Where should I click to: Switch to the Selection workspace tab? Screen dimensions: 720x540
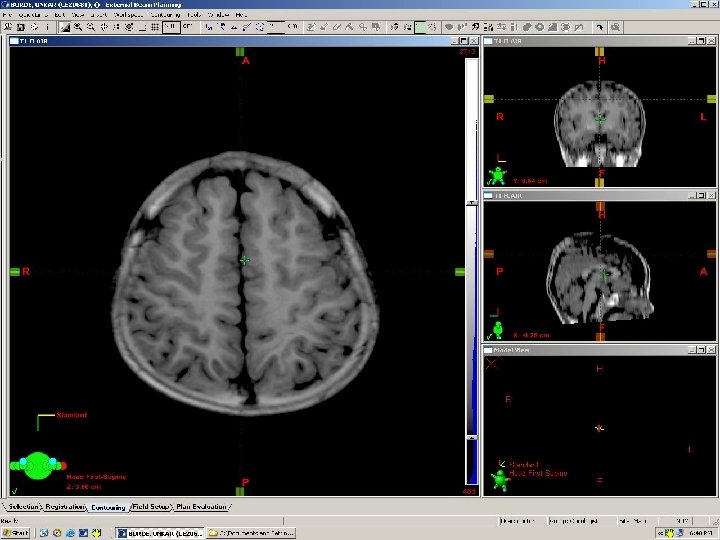tap(23, 506)
